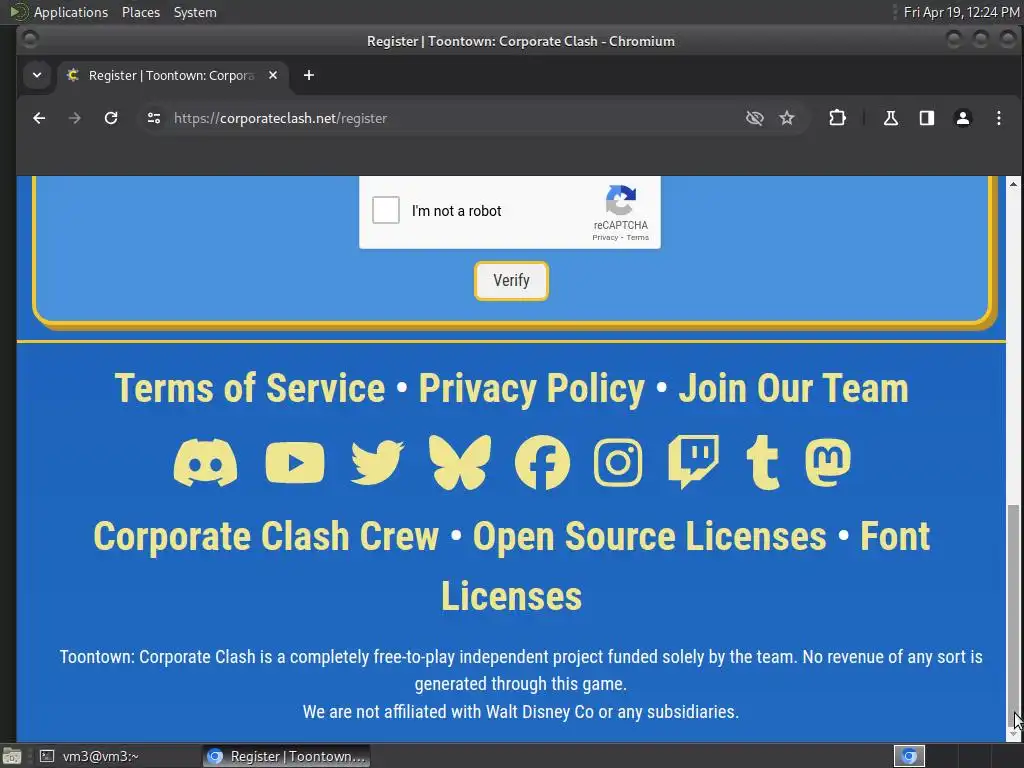Click the show desktop icon in taskbar
This screenshot has width=1024, height=768.
click(12, 756)
